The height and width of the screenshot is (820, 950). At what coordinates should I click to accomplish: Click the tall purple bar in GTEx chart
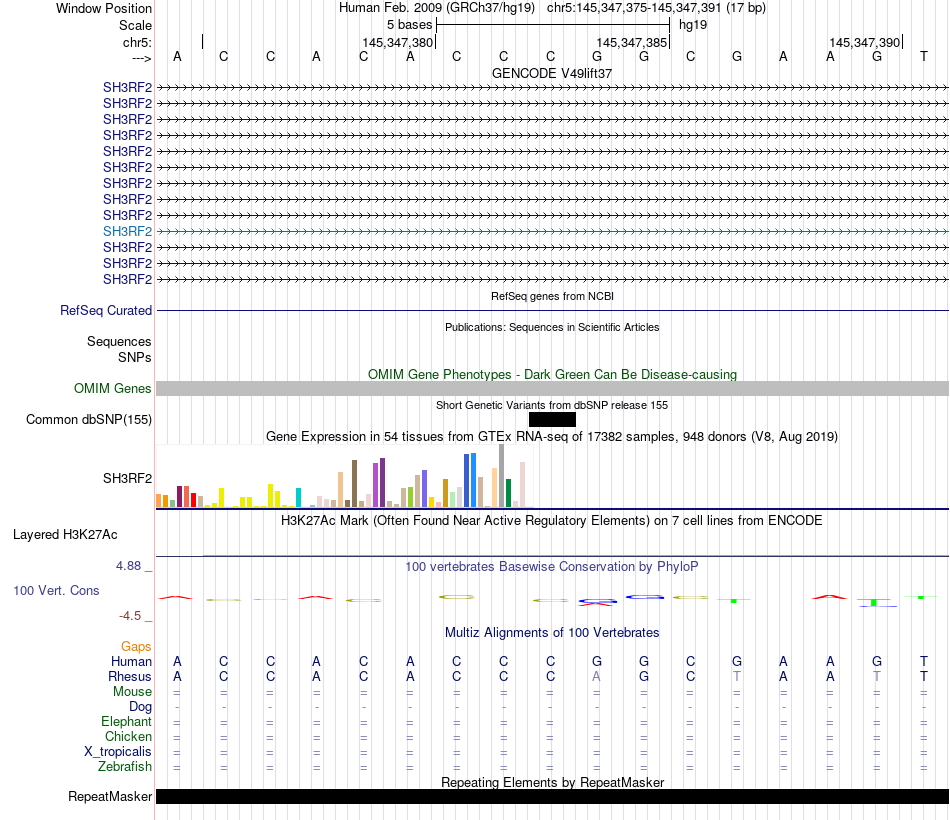[x=382, y=482]
